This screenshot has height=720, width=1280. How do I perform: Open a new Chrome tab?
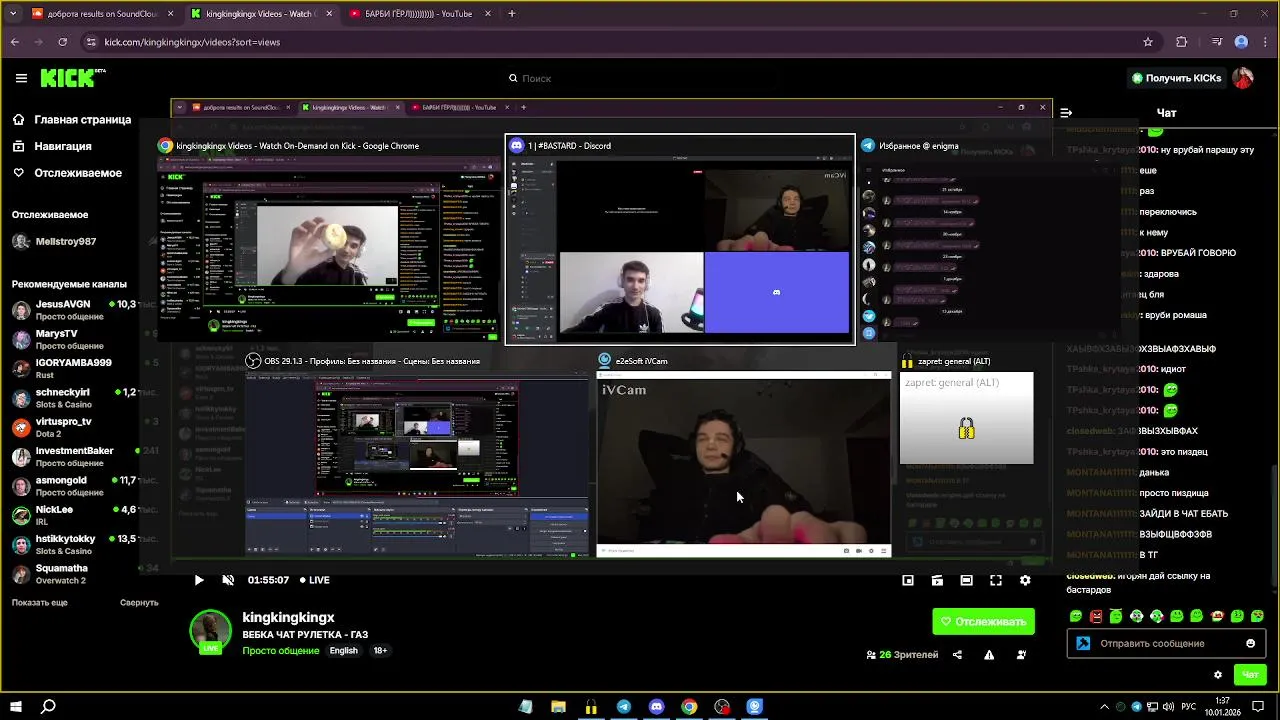512,14
